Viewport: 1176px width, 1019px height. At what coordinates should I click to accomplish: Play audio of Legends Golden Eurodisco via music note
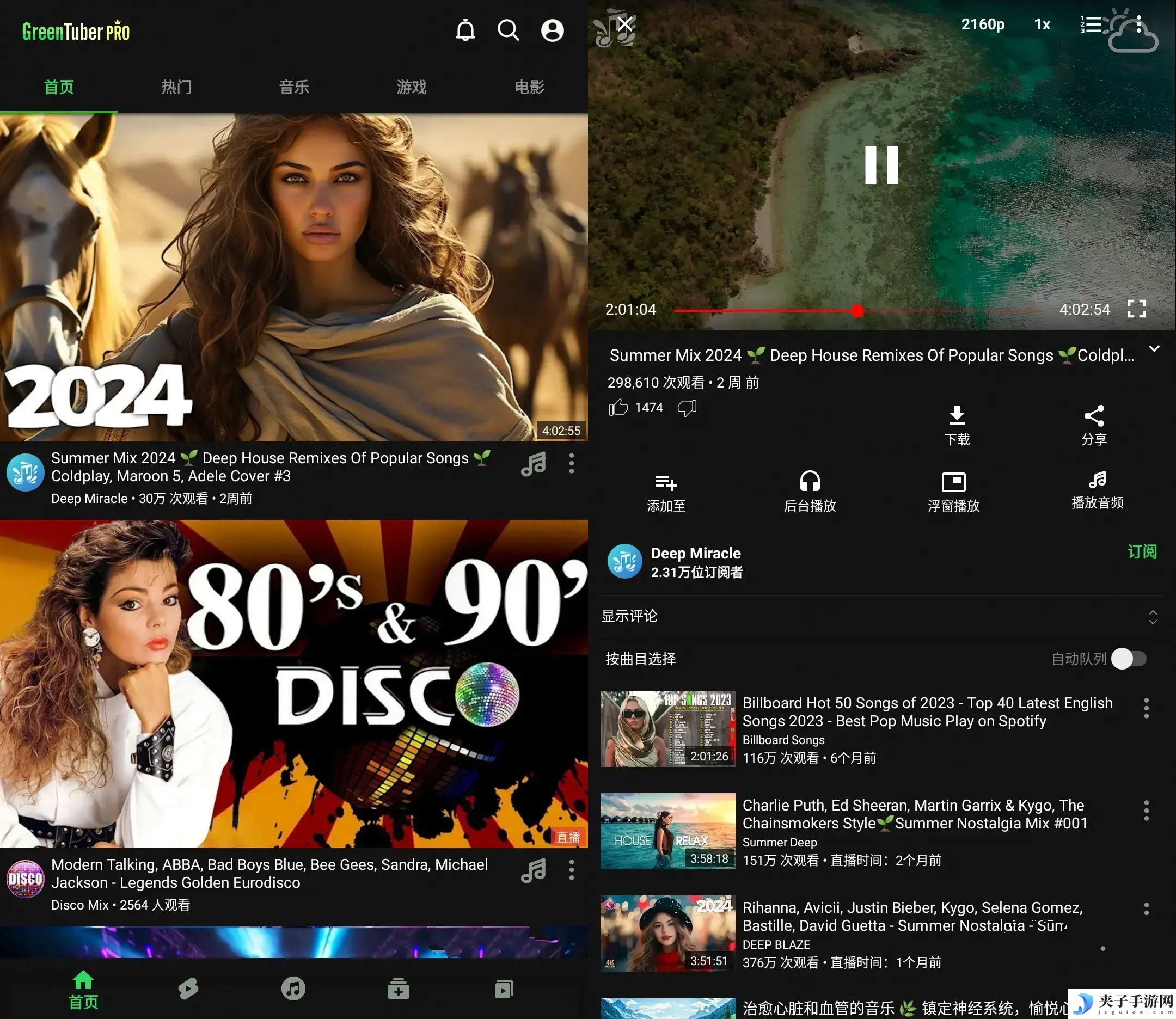tap(534, 870)
